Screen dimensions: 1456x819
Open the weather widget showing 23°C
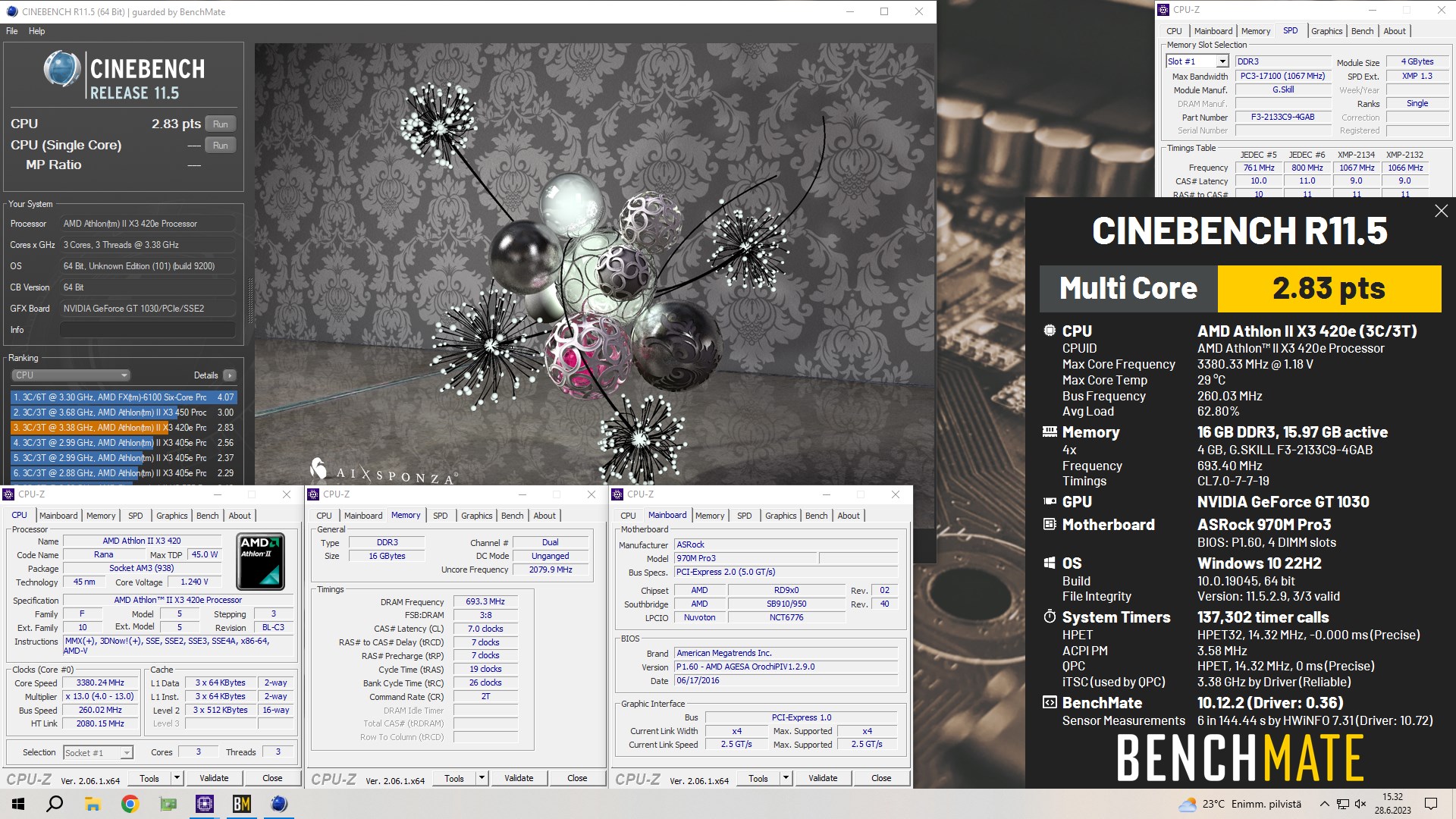click(1239, 804)
